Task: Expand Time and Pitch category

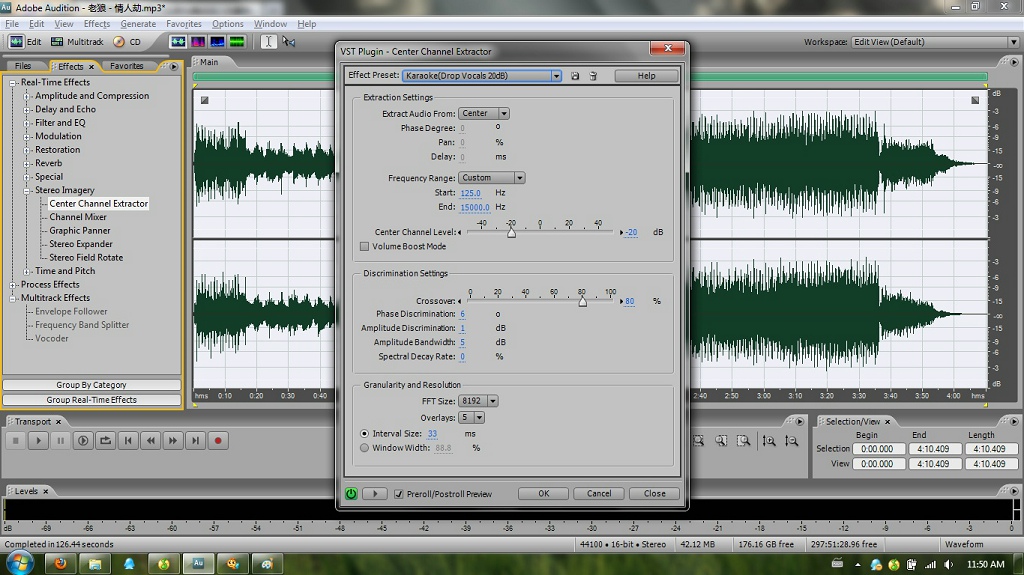Action: (x=26, y=271)
